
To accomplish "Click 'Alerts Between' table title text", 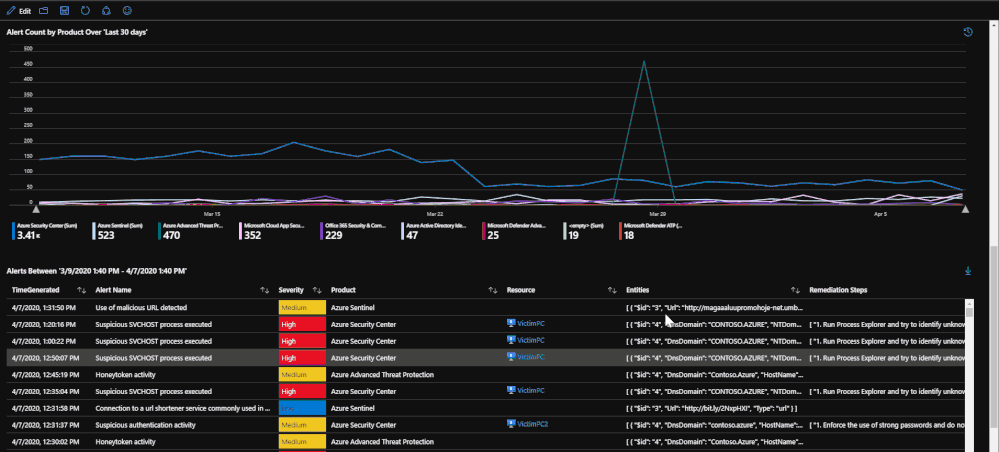I will [96, 271].
